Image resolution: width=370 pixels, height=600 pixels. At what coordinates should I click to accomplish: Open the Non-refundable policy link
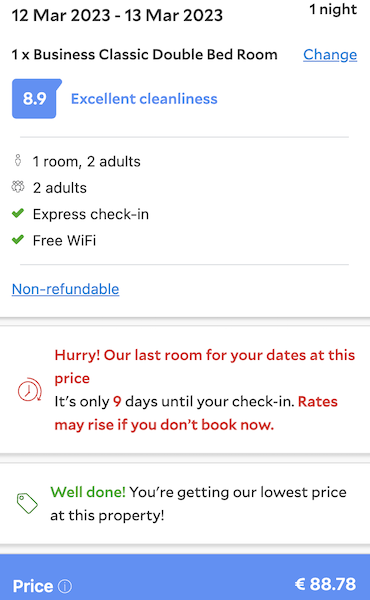point(65,289)
